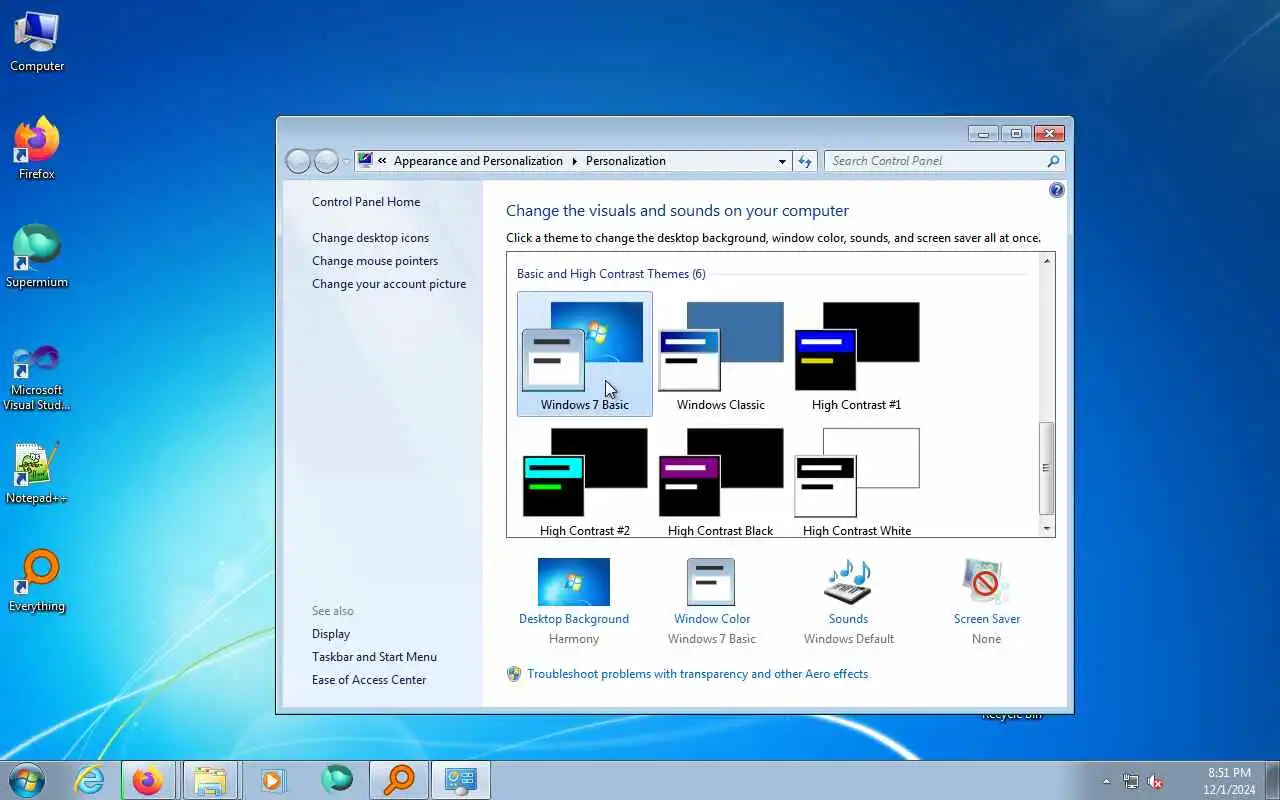Image resolution: width=1280 pixels, height=800 pixels.
Task: Refresh the Control Panel address bar
Action: [x=805, y=161]
